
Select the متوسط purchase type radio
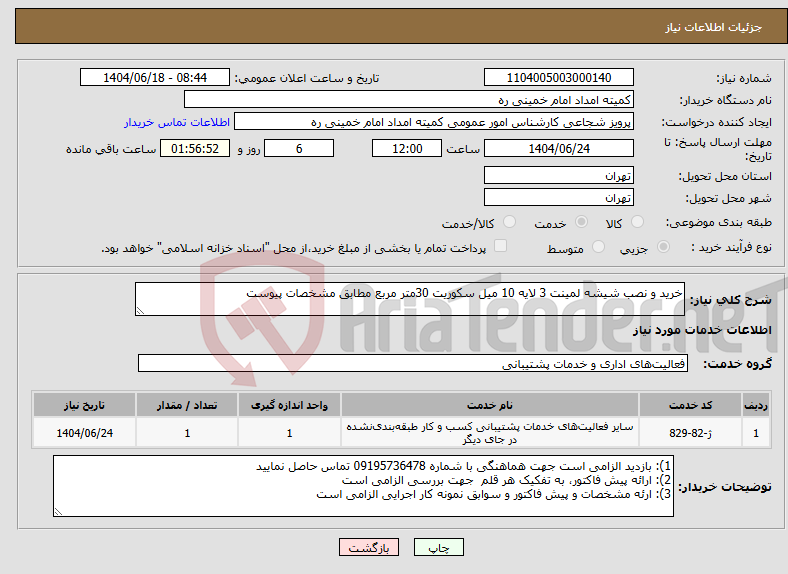click(599, 247)
